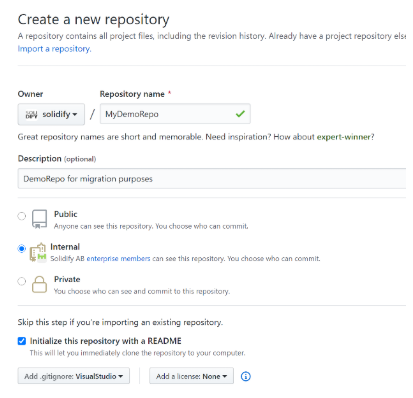Click the green checkmark in repository name
413x398 pixels.
point(240,114)
